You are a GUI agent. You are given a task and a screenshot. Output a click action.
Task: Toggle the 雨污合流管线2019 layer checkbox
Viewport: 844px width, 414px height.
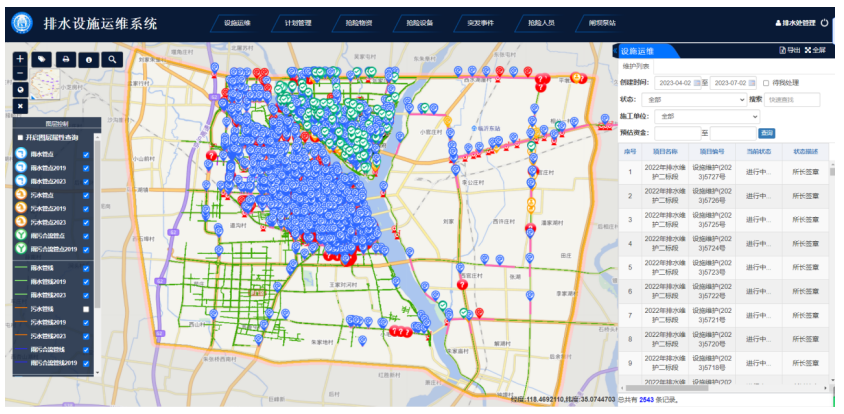pyautogui.click(x=86, y=363)
